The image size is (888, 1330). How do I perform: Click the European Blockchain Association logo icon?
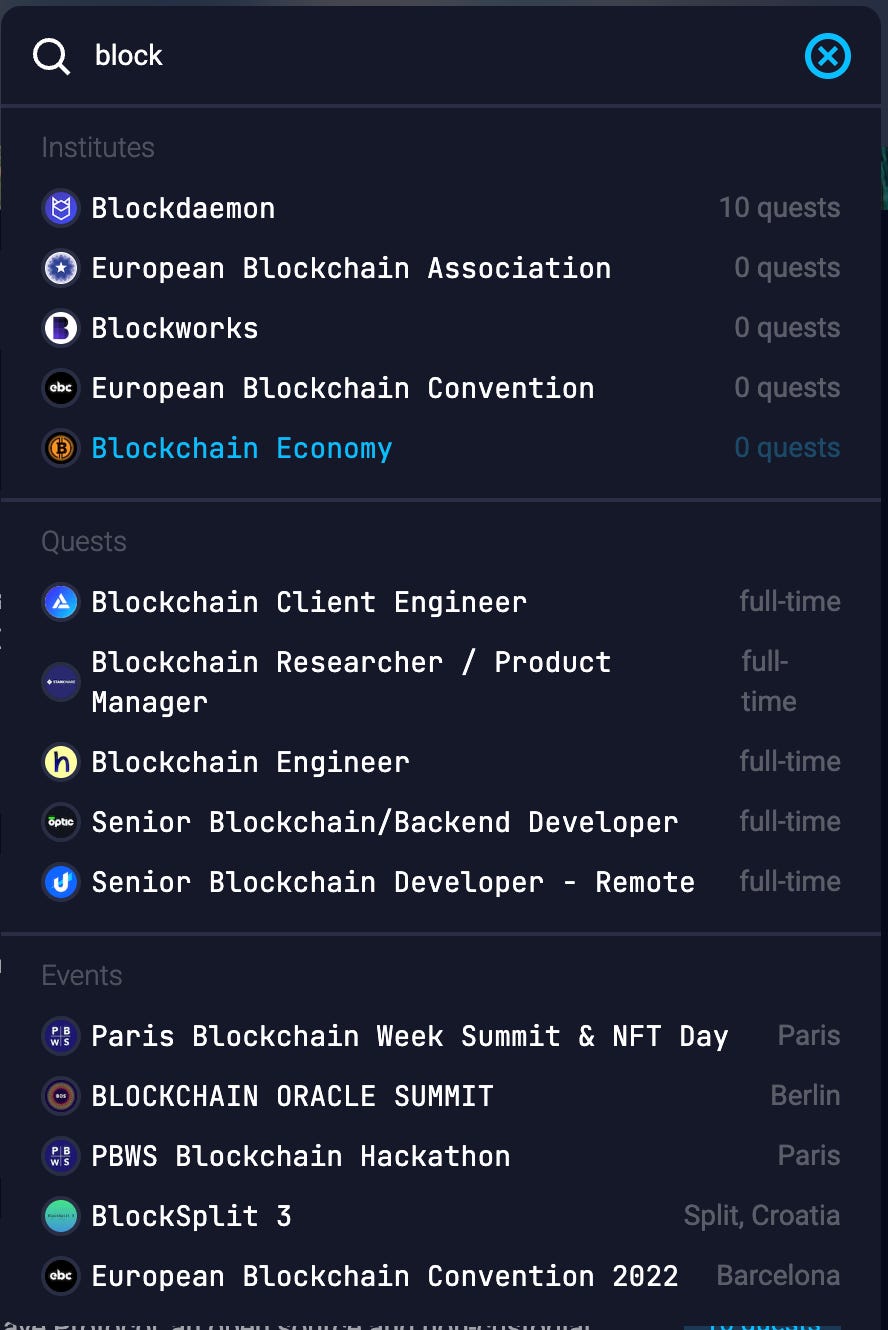[x=61, y=268]
